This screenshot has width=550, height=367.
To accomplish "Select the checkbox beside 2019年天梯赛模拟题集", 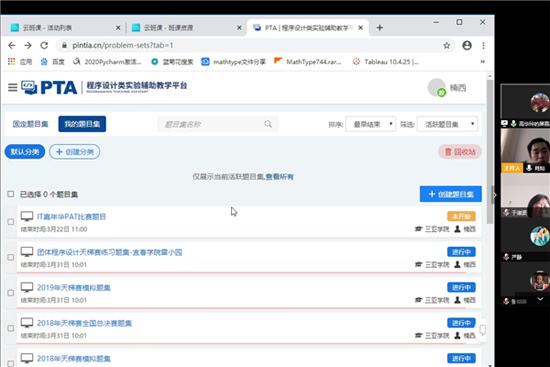I will point(11,293).
